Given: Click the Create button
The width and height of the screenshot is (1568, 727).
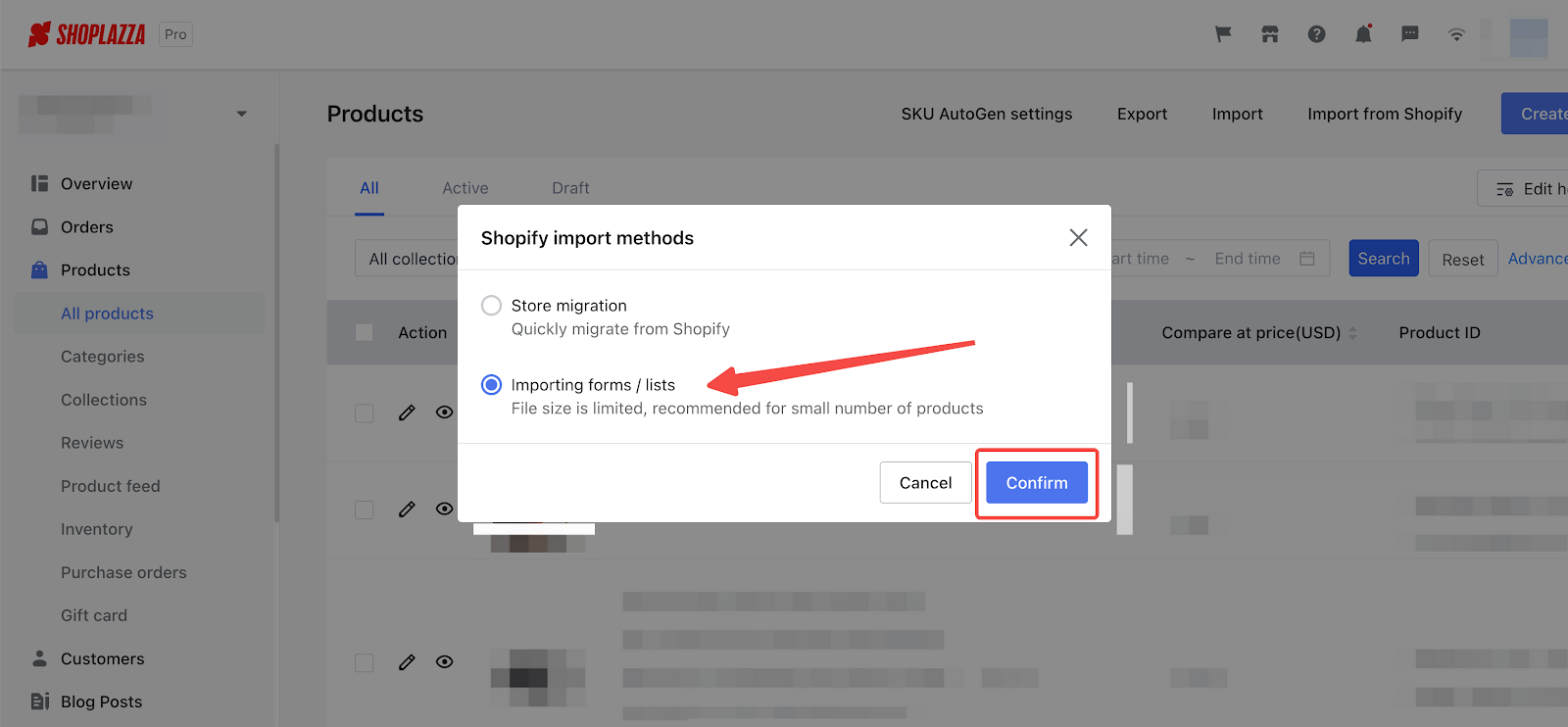Looking at the screenshot, I should pos(1535,114).
